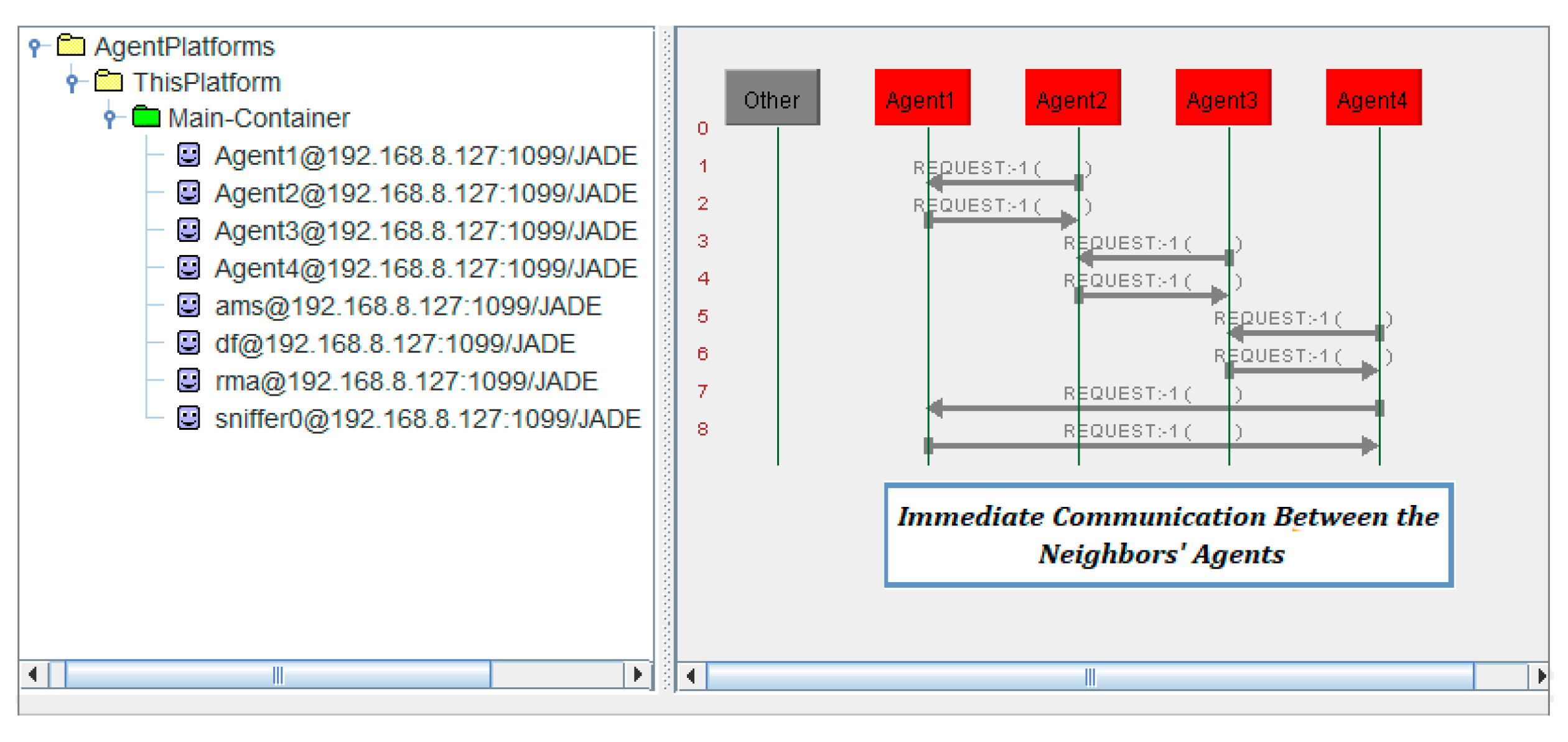Click the first REQUEST arrow from Agent2 to Agent1
This screenshot has width=1568, height=742.
coord(1003,183)
